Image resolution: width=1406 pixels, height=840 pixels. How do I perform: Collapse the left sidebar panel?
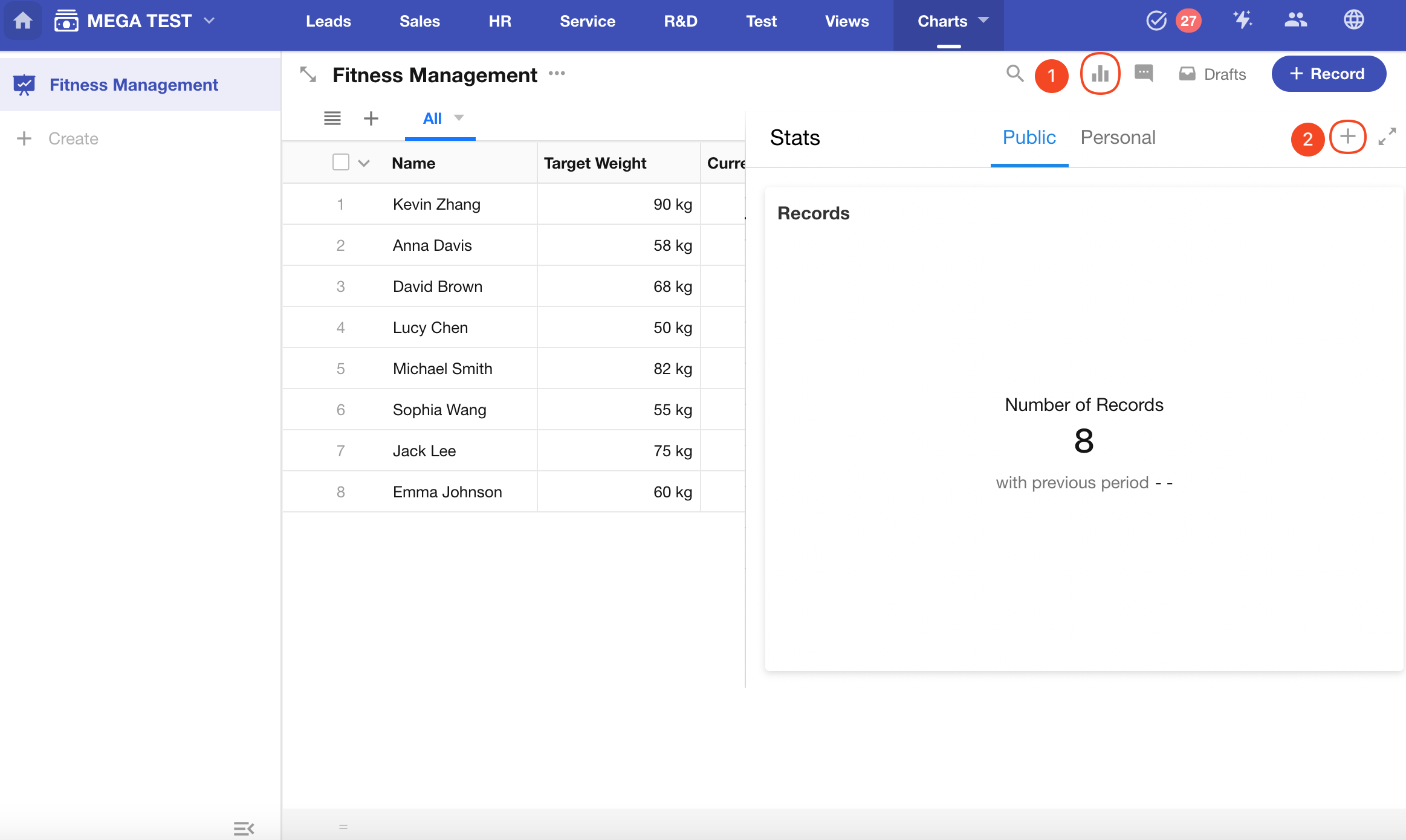[x=244, y=828]
